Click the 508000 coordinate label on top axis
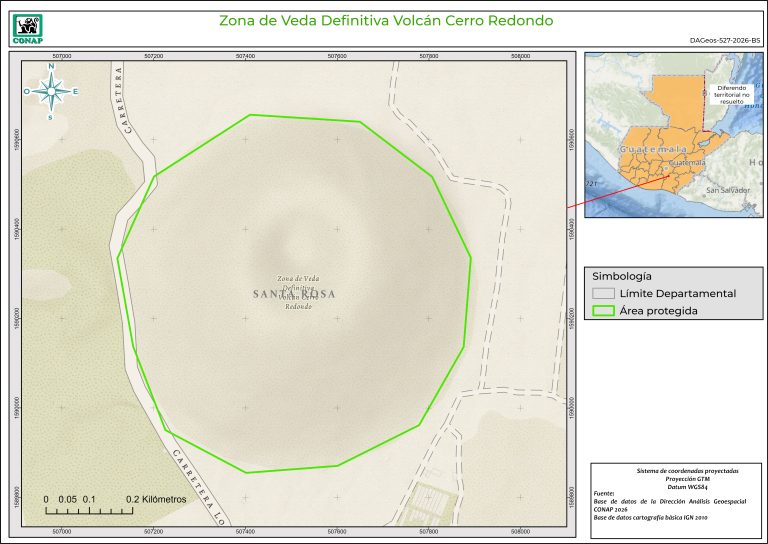 pyautogui.click(x=519, y=56)
